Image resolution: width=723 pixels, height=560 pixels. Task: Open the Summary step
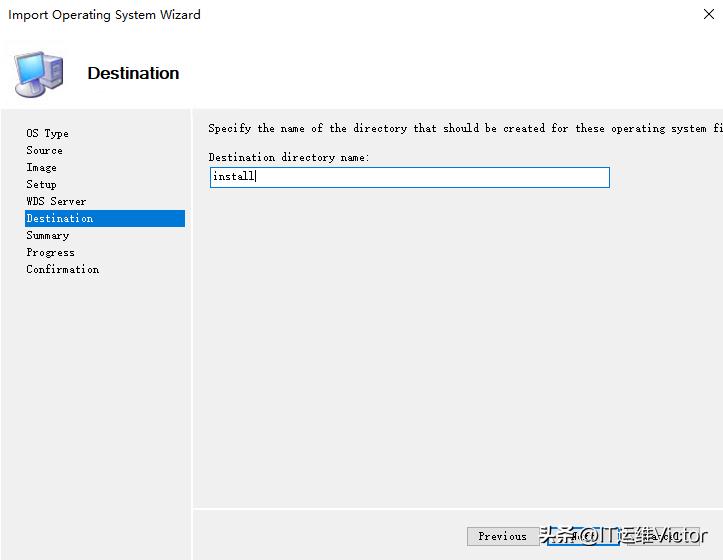click(x=47, y=235)
